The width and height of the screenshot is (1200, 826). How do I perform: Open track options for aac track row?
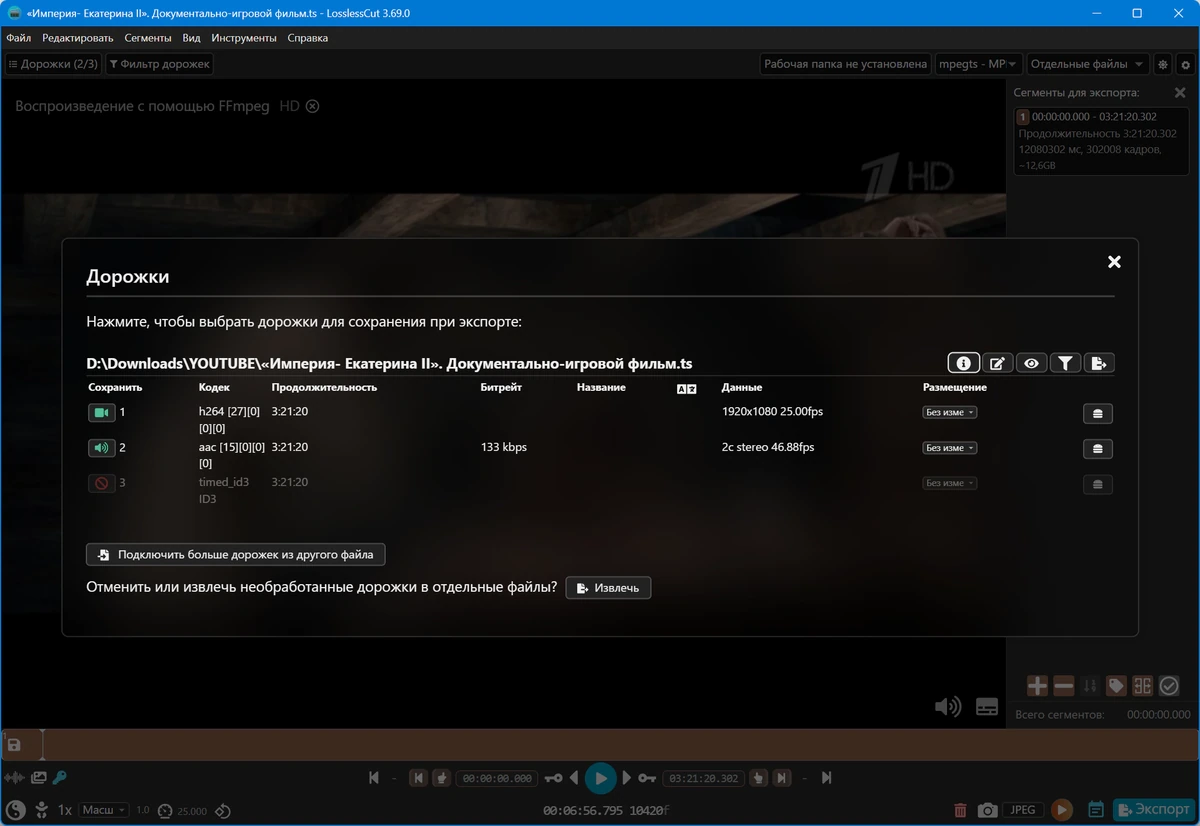(x=1098, y=449)
